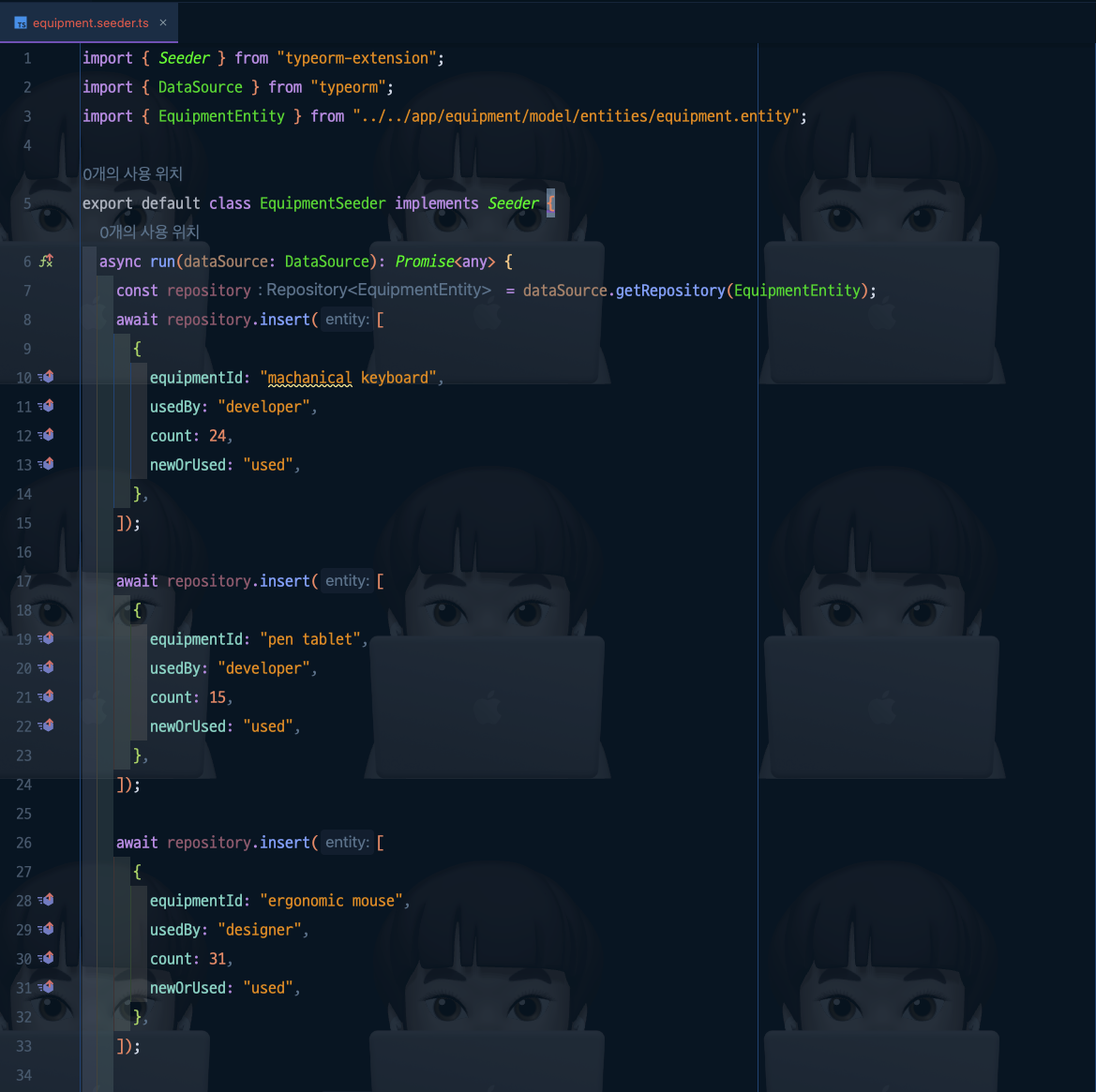
Task: Select the equipment.seeder.ts editor tab
Action: [89, 22]
